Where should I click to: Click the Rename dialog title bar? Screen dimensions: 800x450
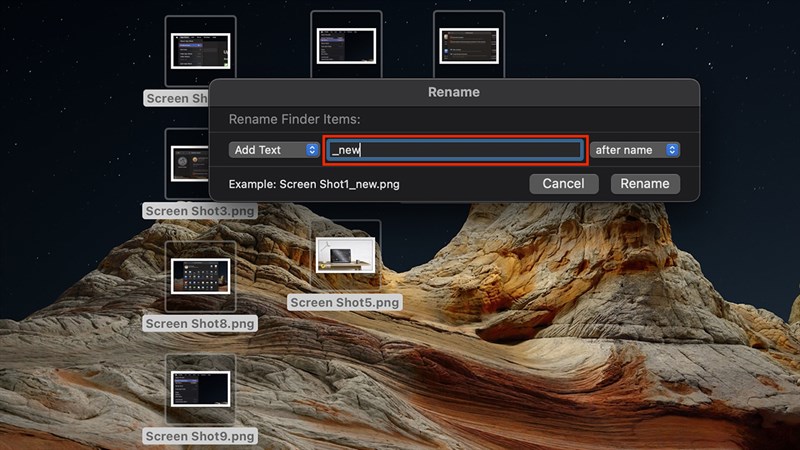pos(453,92)
